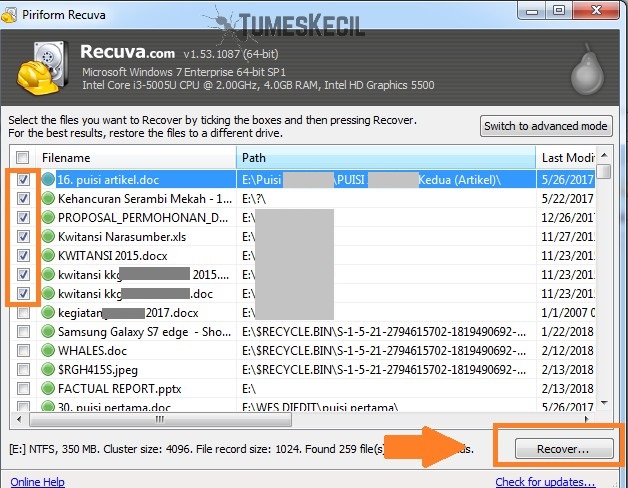Screen dimensions: 628x488
Task: Click the vertical scrollbar up arrow
Action: point(604,155)
